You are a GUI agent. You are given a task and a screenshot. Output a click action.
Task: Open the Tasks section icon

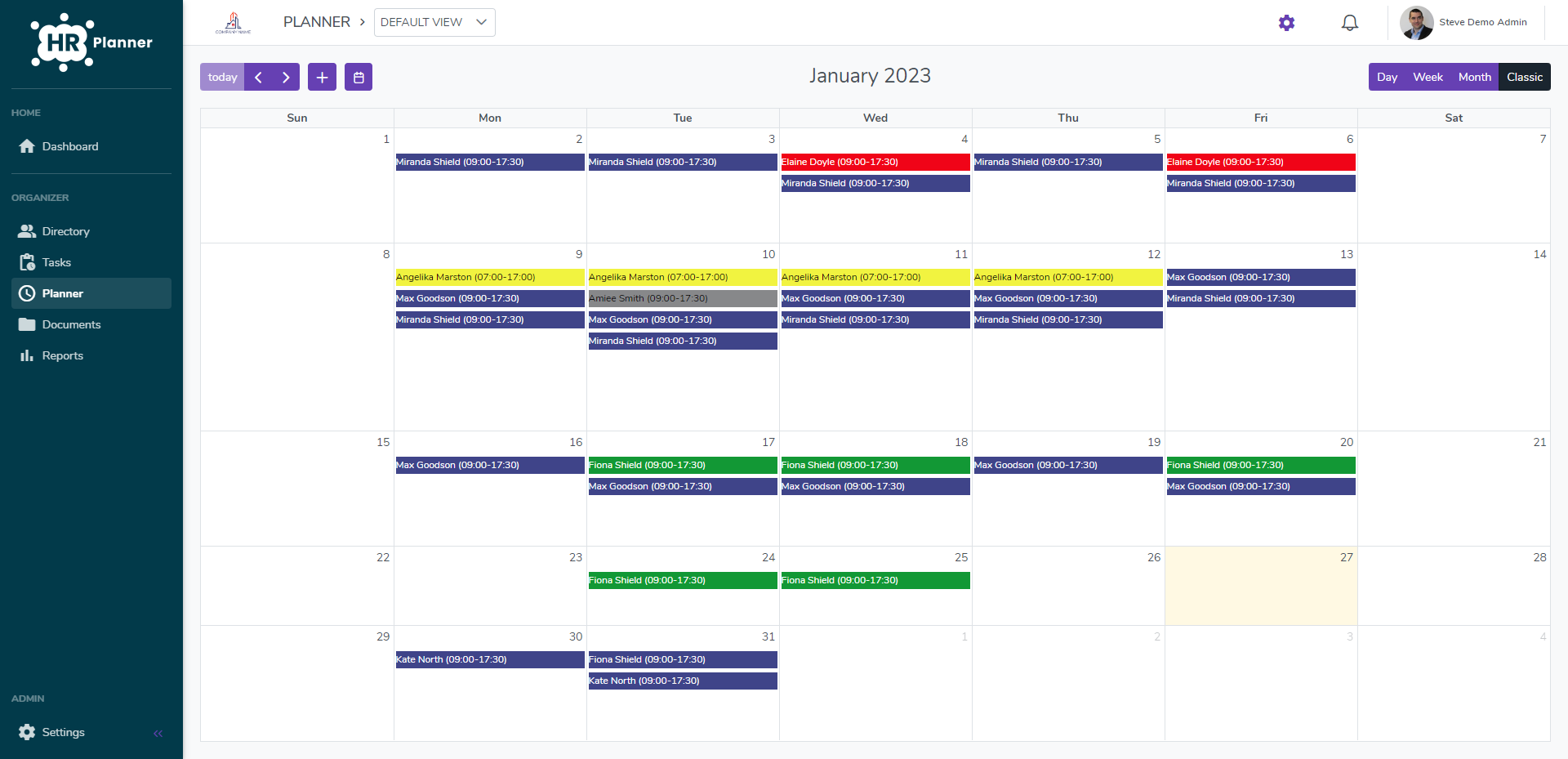pyautogui.click(x=27, y=262)
